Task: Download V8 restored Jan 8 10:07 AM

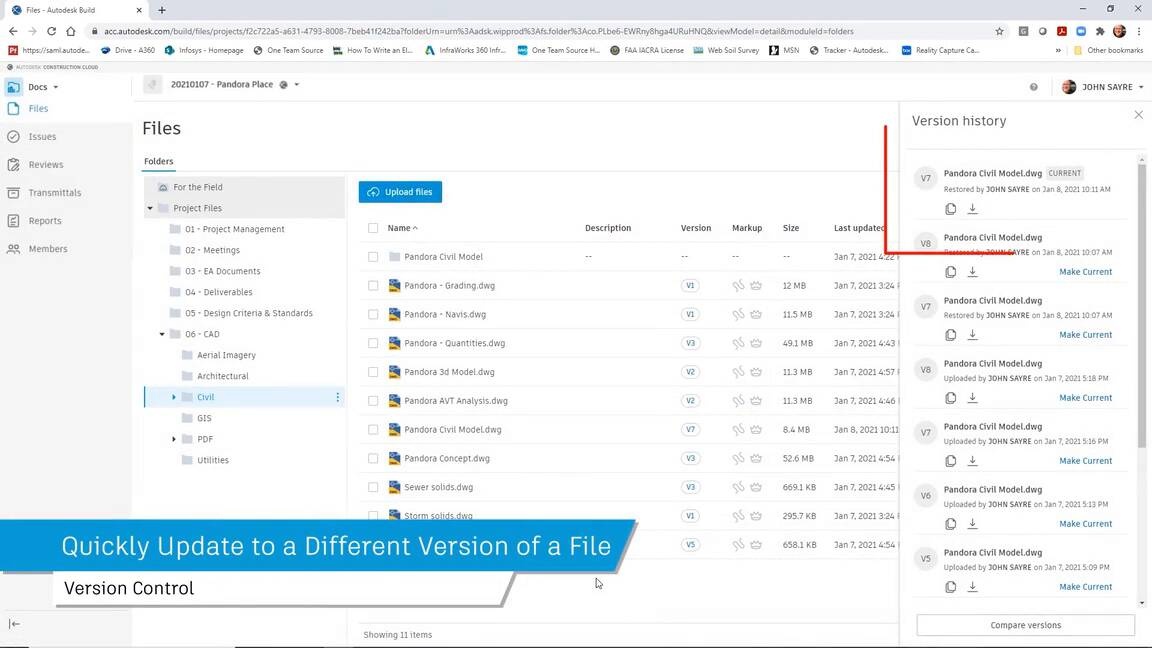Action: [x=972, y=272]
